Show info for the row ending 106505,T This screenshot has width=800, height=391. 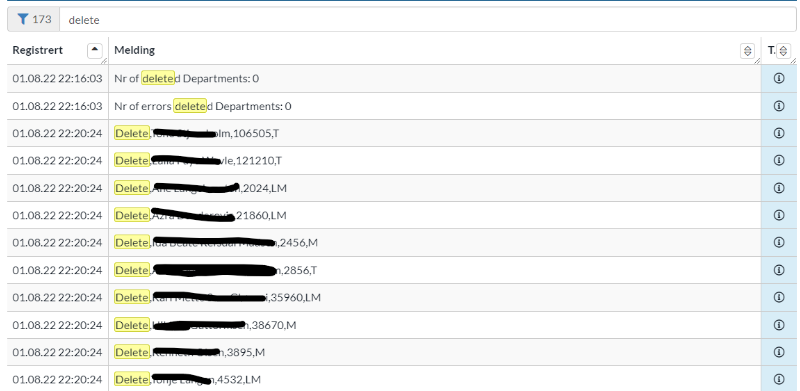pyautogui.click(x=779, y=133)
